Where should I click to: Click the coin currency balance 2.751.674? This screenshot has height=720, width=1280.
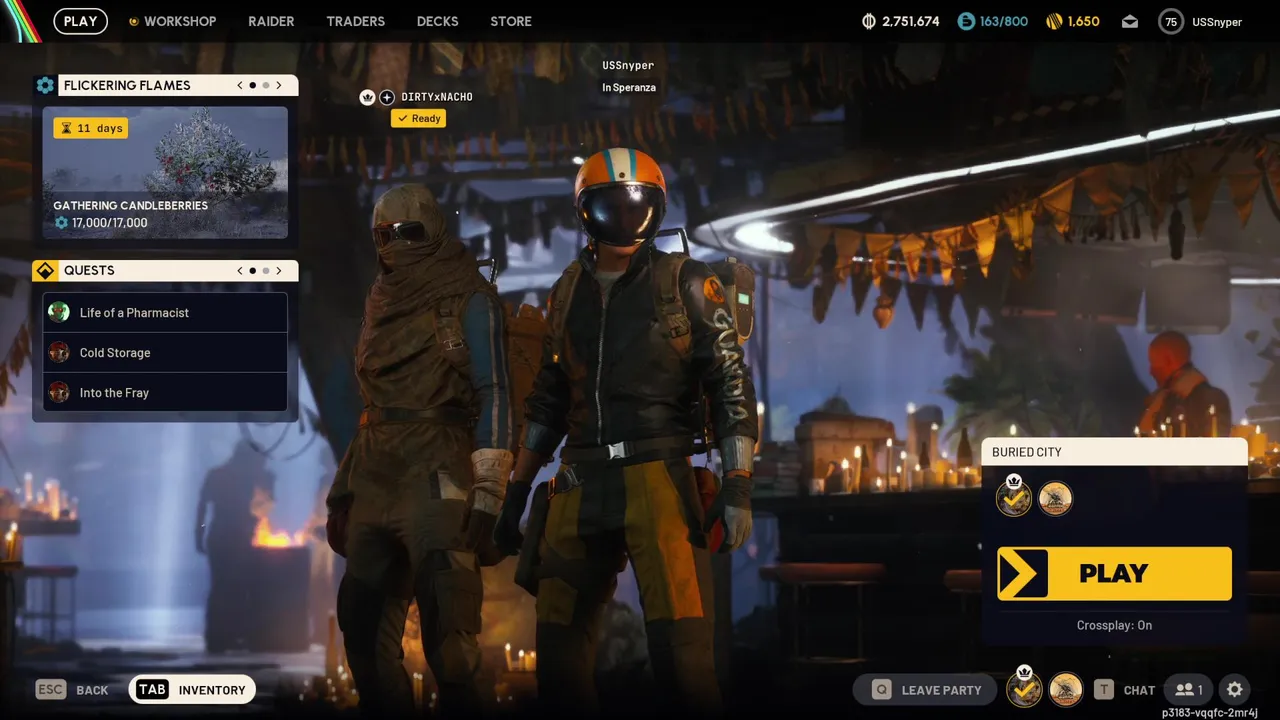[x=900, y=21]
